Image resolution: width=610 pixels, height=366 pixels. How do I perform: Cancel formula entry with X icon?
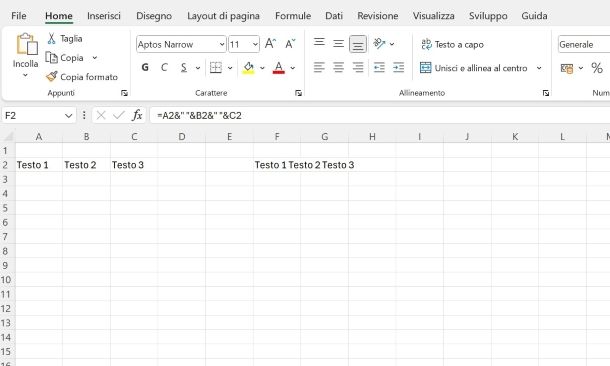pyautogui.click(x=101, y=116)
